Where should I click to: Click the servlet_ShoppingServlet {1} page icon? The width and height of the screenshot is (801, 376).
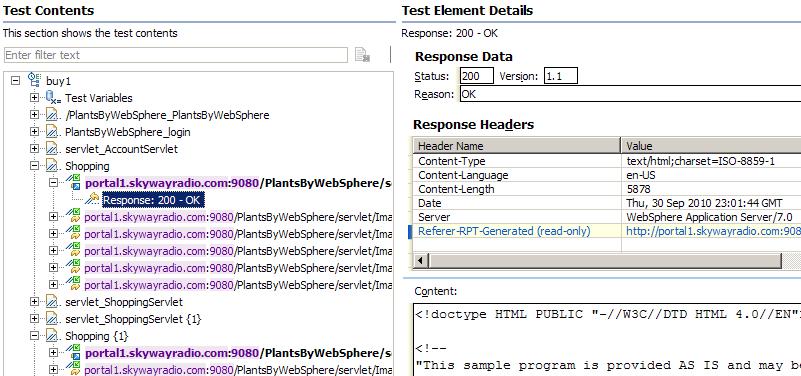(53, 319)
